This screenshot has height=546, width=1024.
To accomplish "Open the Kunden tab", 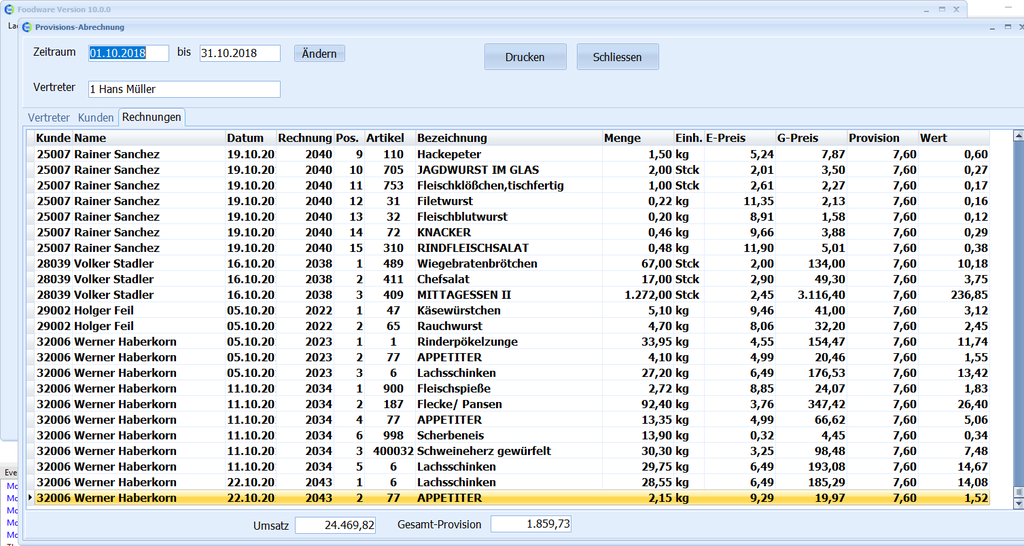I will click(x=96, y=118).
